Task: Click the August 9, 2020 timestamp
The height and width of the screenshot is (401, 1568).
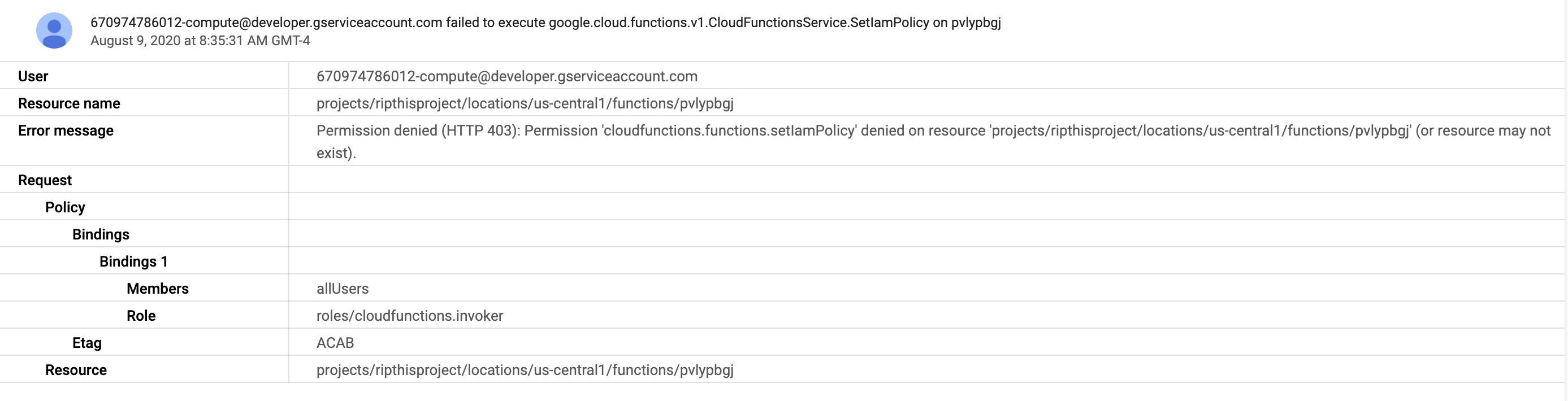Action: [200, 41]
